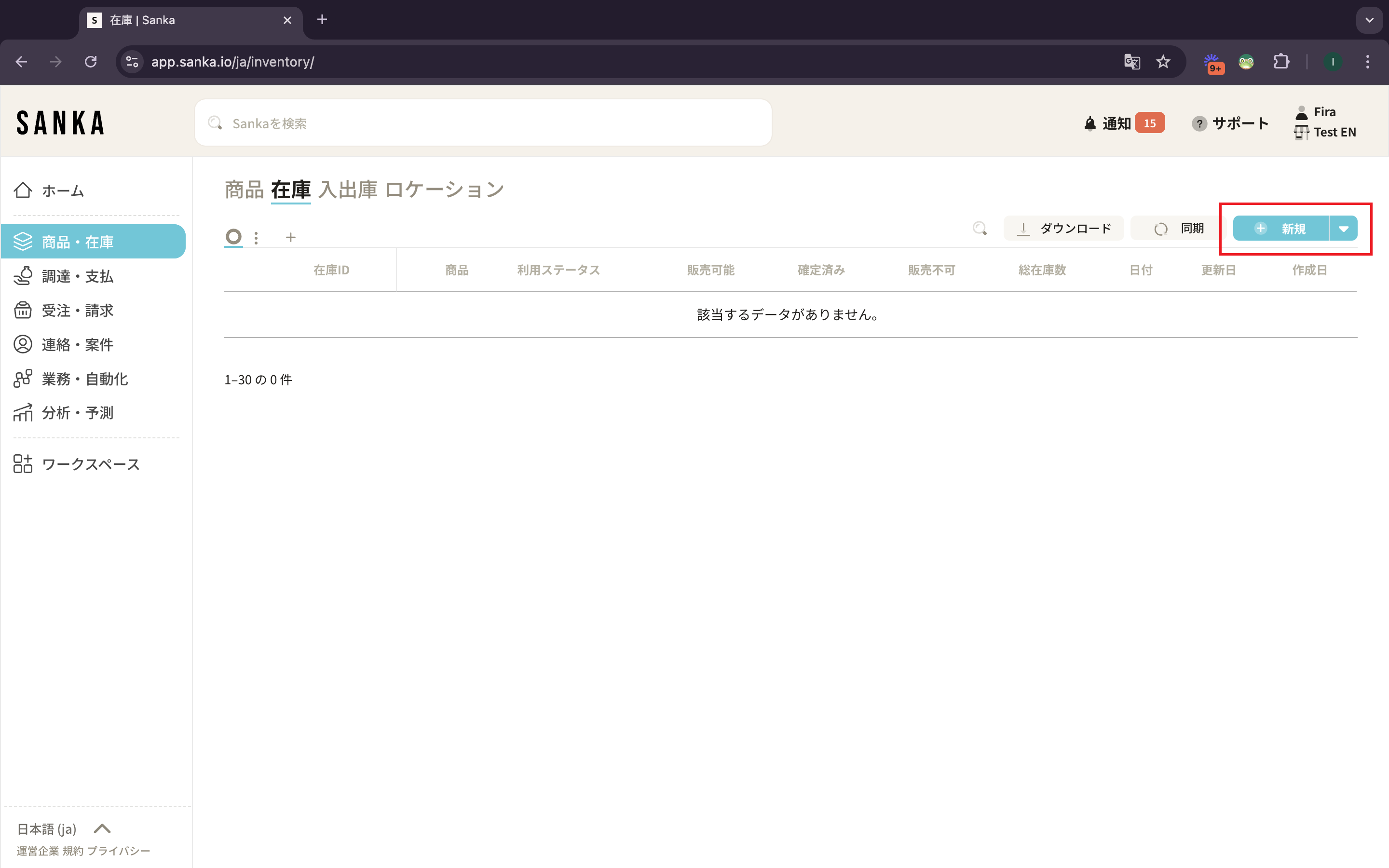Click the プライバシー footer link
Screen dimensions: 1389x868
point(118,851)
